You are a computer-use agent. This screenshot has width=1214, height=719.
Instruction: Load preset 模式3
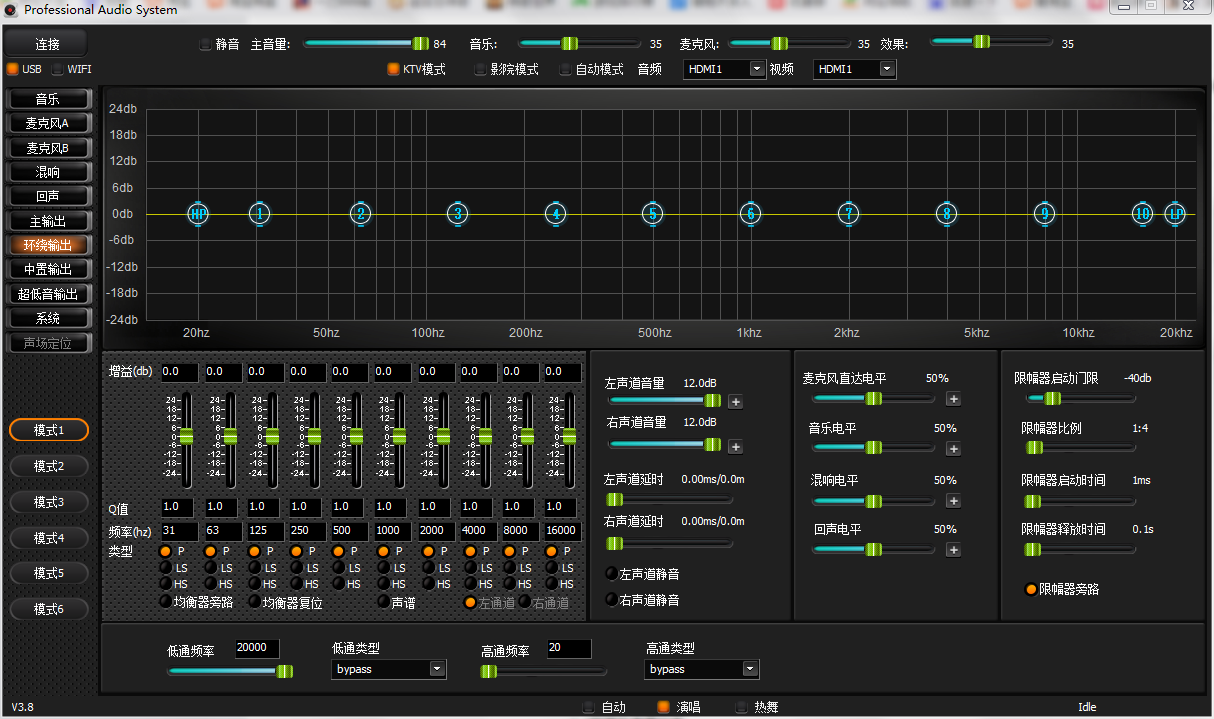49,501
